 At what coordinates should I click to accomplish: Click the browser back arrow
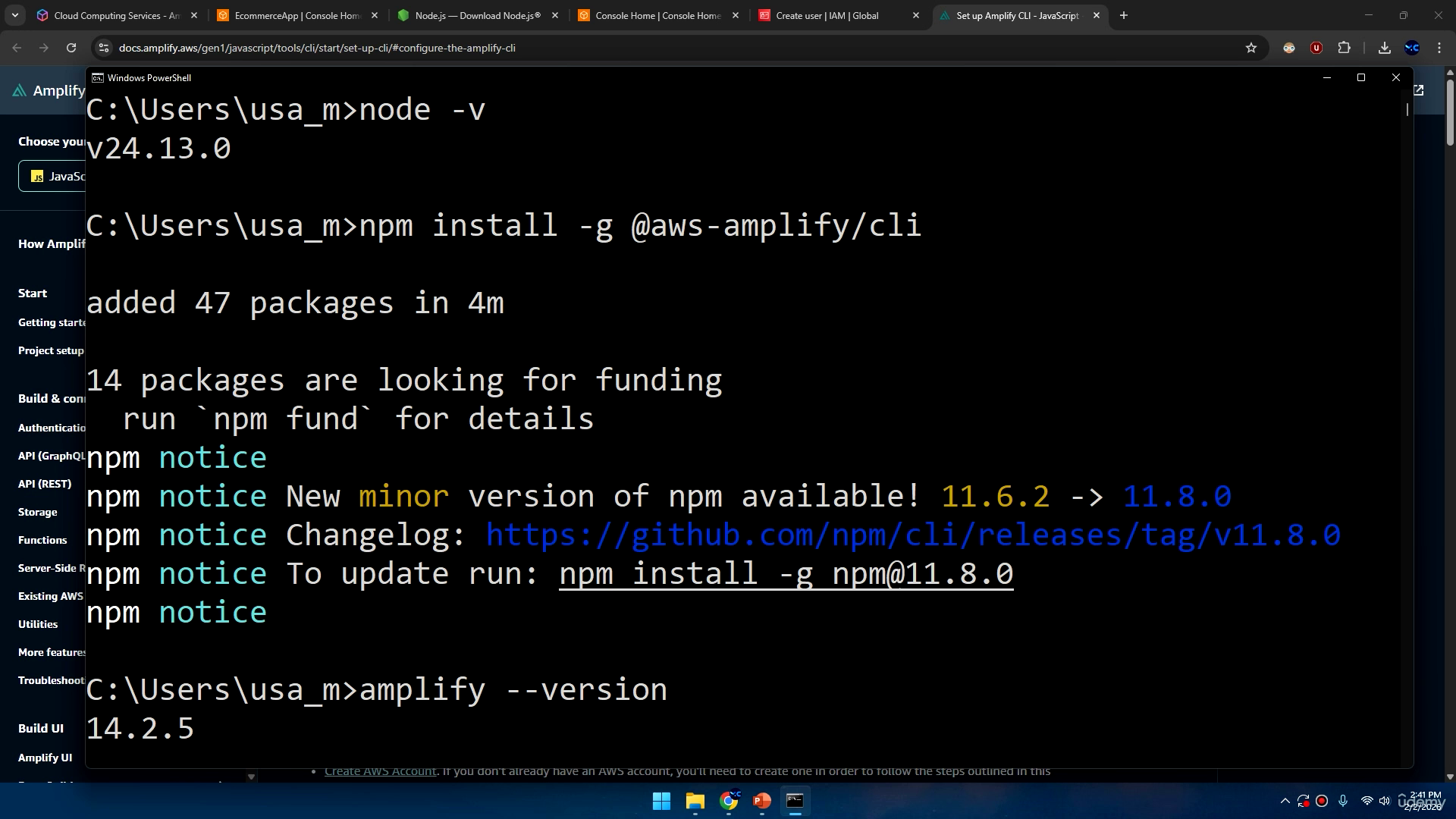[17, 48]
